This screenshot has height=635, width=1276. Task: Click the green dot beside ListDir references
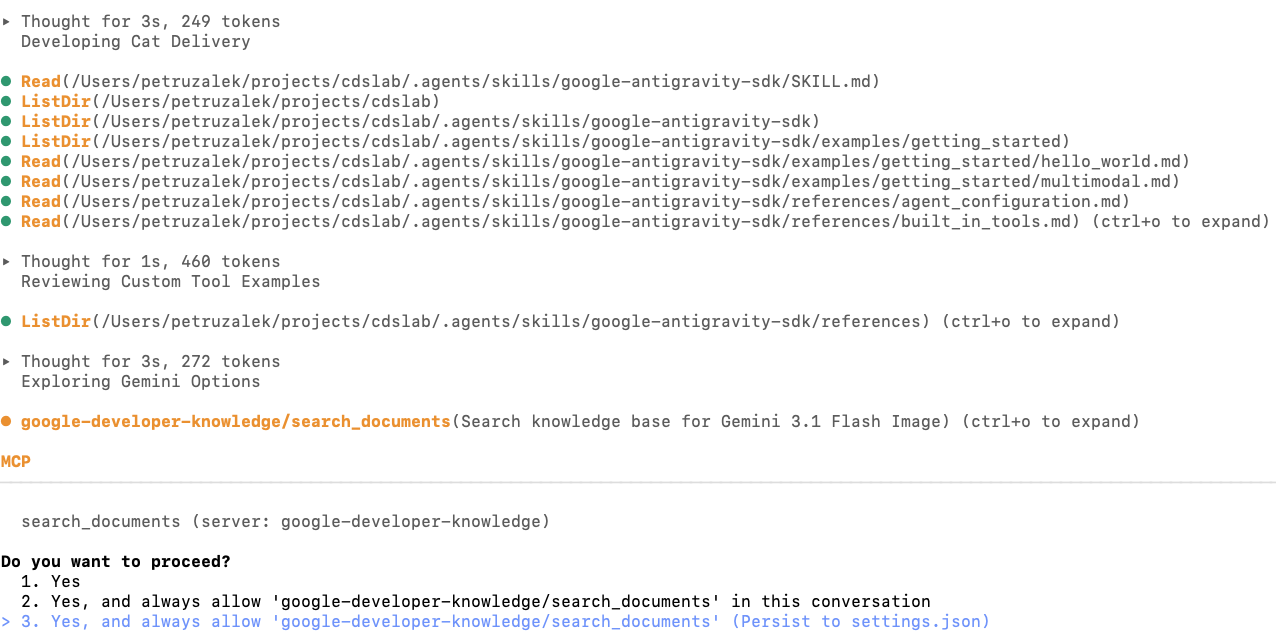click(x=6, y=321)
